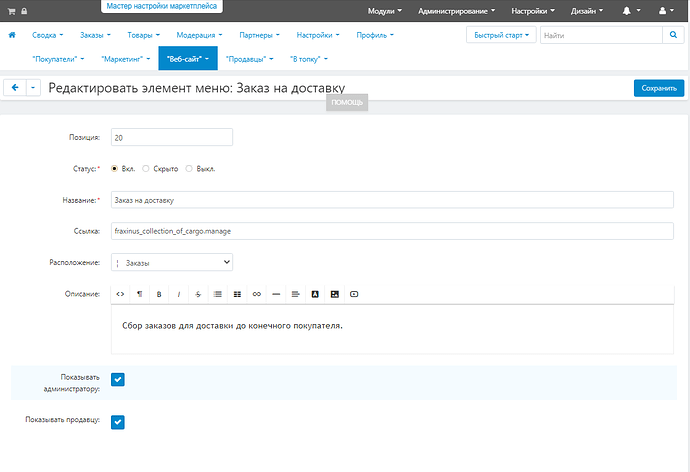
Task: Expand the Быстрый старт dropdown
Action: click(501, 35)
